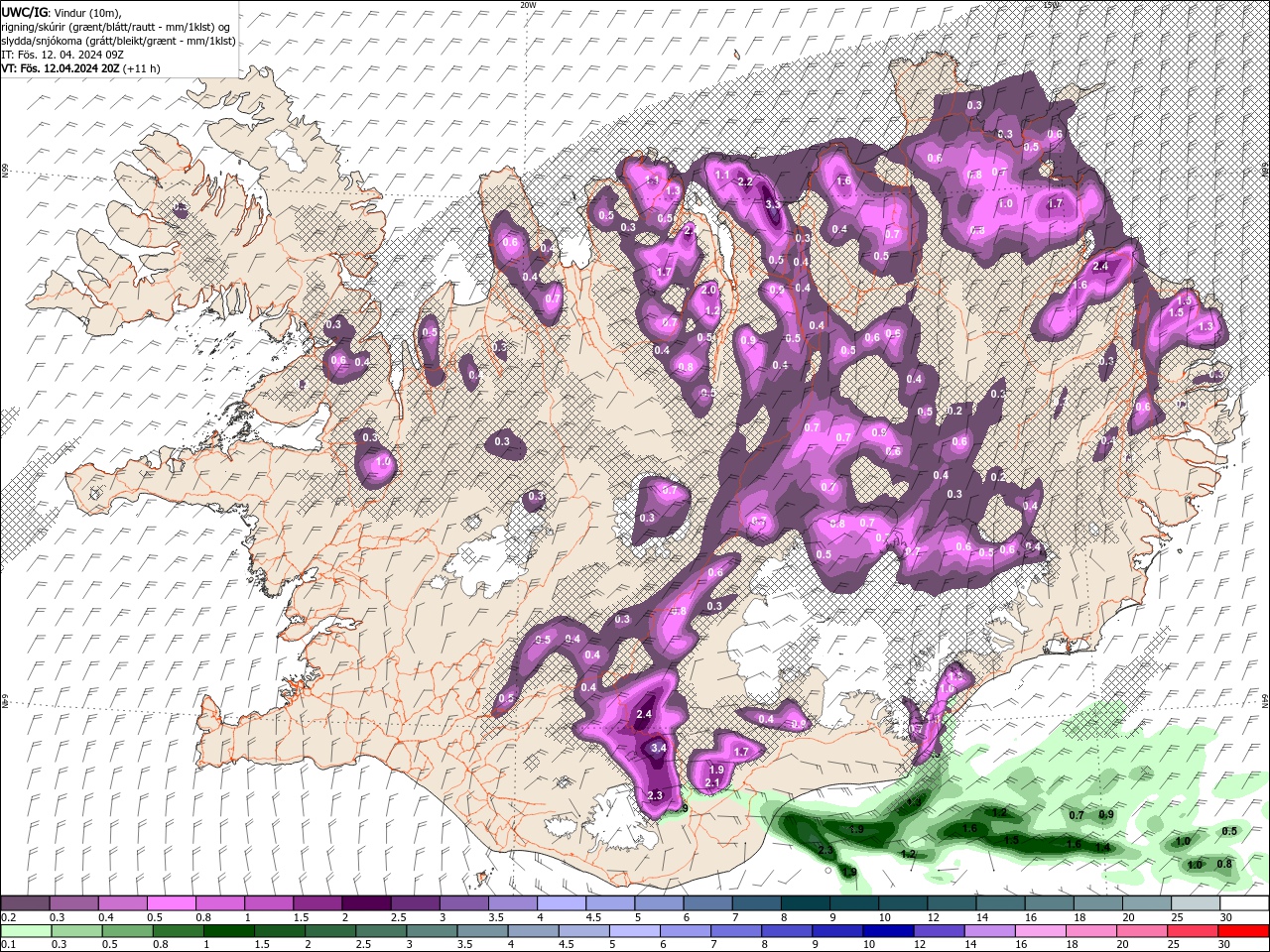Select the 25–30 red rain legend swatch
The width and height of the screenshot is (1270, 952).
point(1191,931)
